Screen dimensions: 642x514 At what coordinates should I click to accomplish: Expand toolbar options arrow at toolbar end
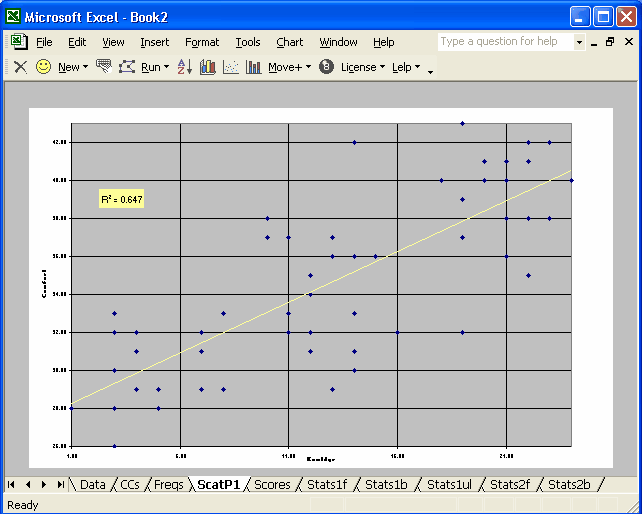430,70
